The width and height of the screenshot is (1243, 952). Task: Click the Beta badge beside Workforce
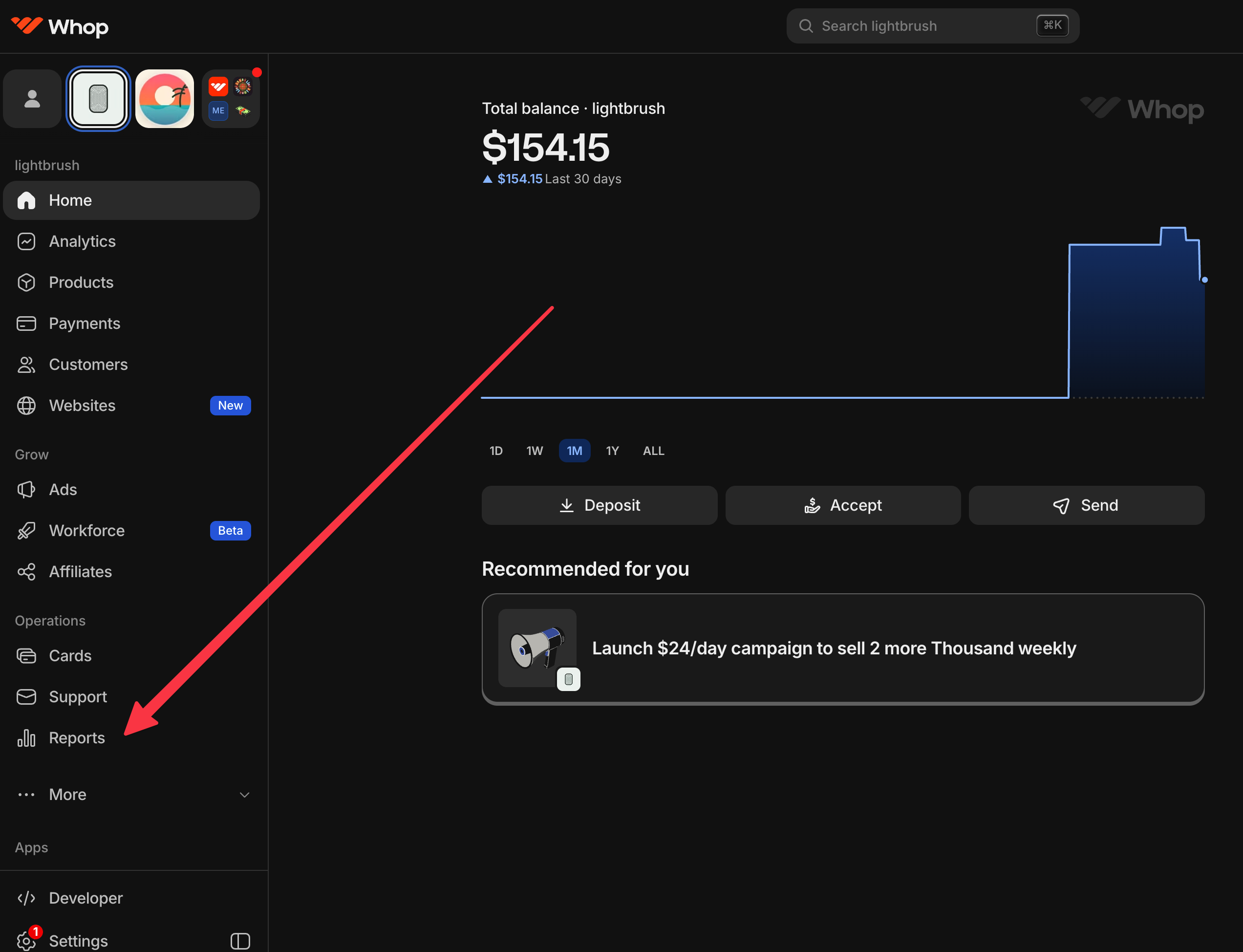(231, 530)
